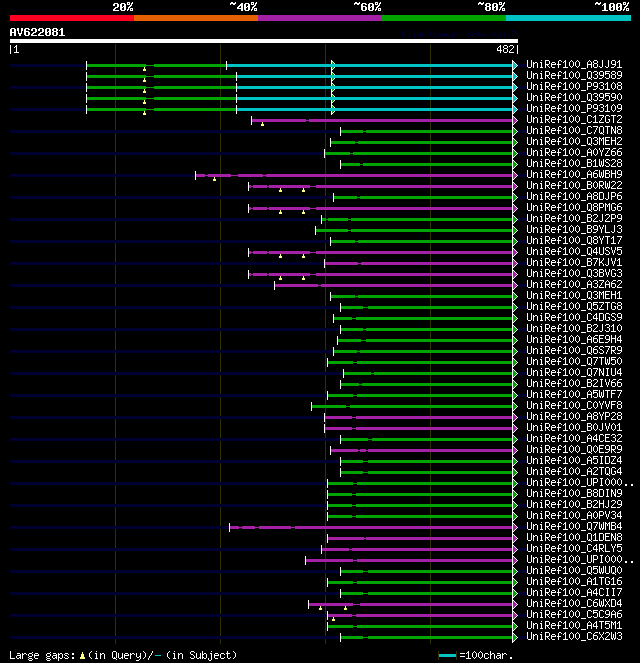Click the UniRef100_A8YP28 label
Screen dimensions: 640x663
coord(574,416)
